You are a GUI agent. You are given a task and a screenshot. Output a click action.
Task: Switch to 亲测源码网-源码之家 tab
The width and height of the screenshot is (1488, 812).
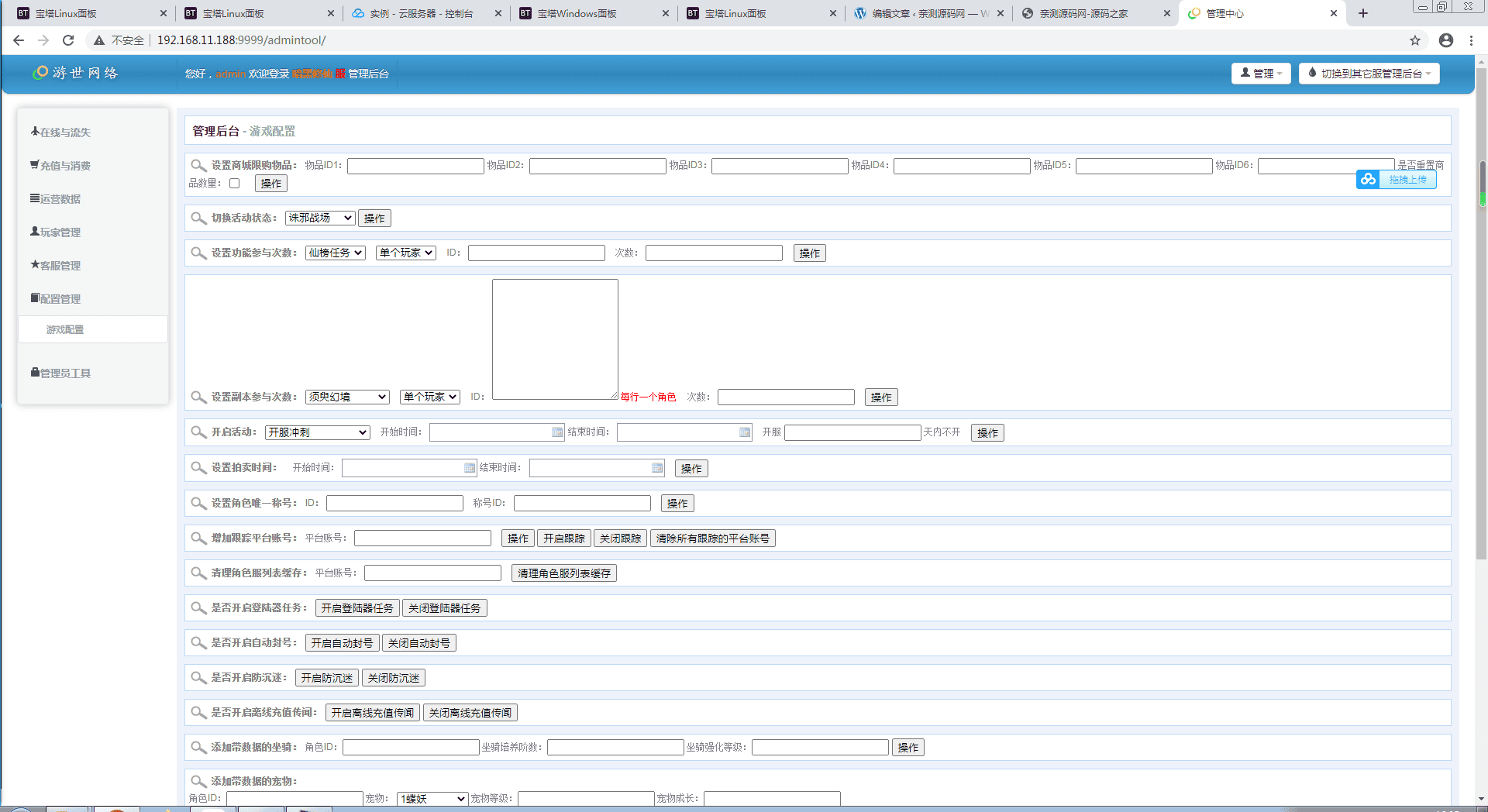coord(1096,13)
